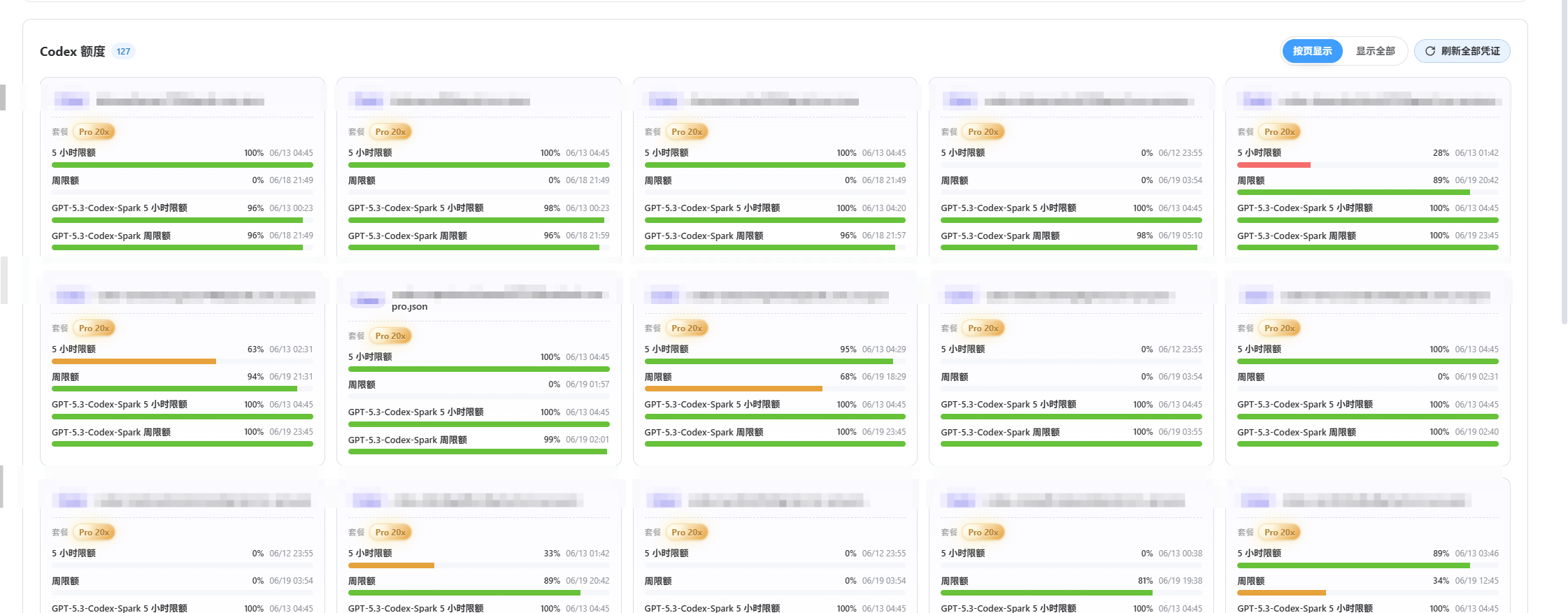Click the 06/19 18:29 reset time
This screenshot has width=1568, height=613.
click(884, 377)
